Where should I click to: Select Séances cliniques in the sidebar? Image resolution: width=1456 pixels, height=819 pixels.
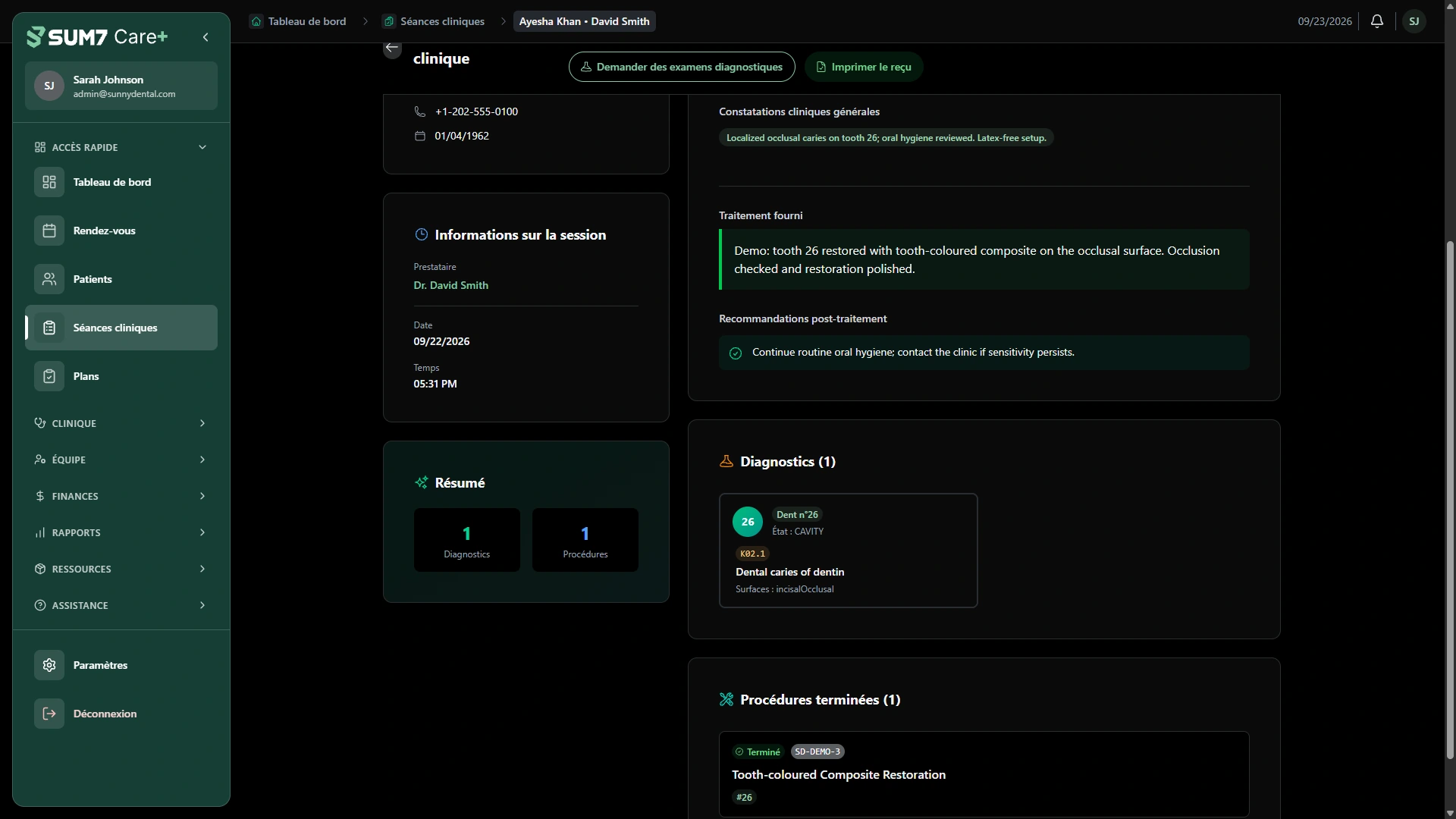(x=121, y=328)
